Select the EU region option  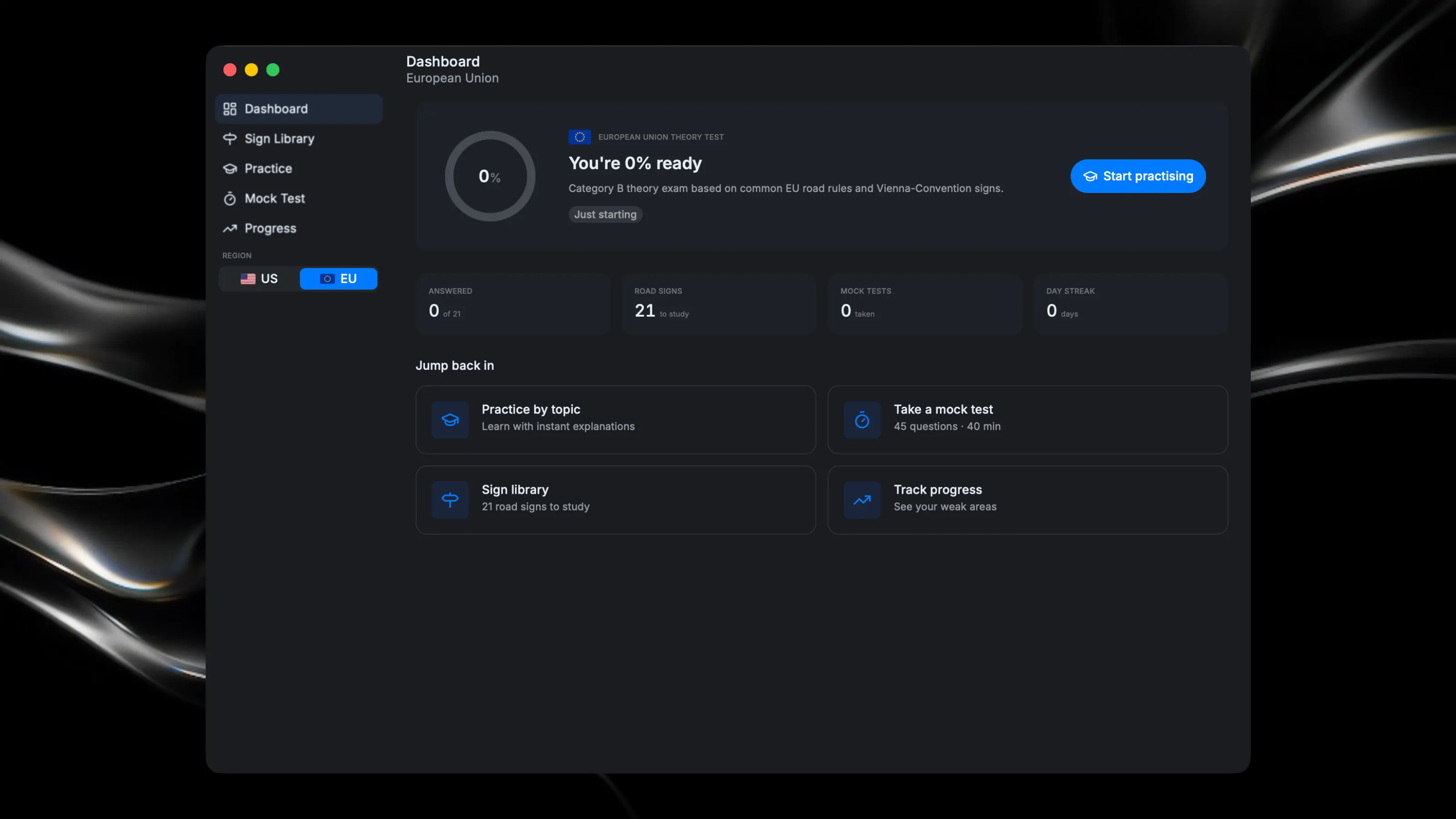tap(339, 278)
